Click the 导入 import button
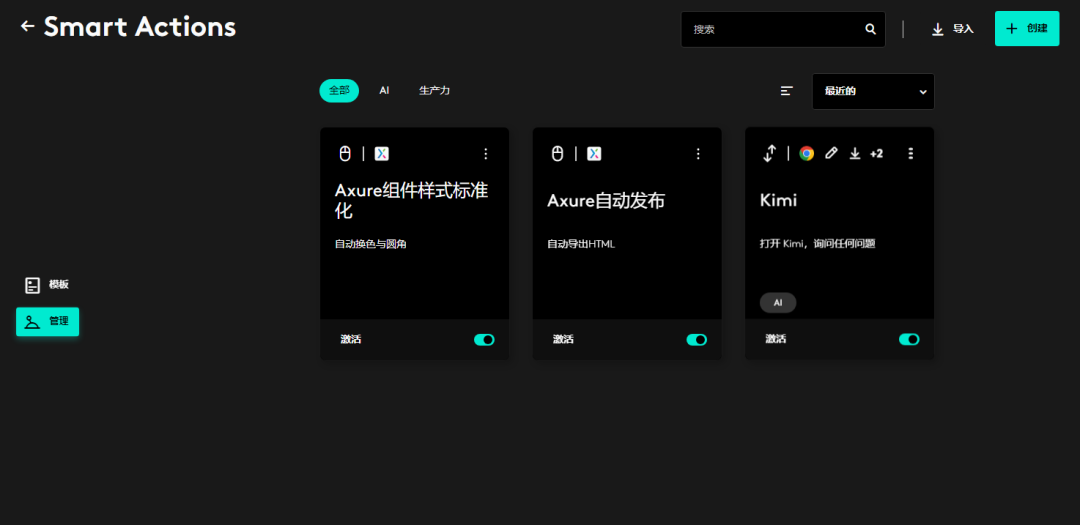Image resolution: width=1080 pixels, height=525 pixels. tap(953, 29)
